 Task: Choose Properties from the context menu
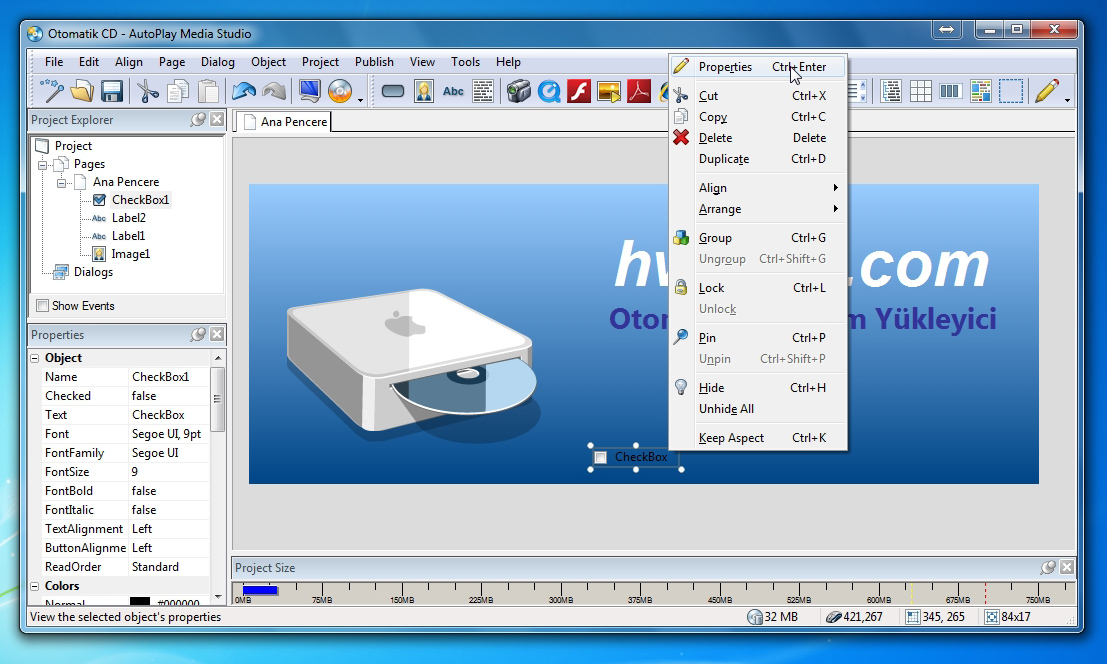pyautogui.click(x=758, y=67)
